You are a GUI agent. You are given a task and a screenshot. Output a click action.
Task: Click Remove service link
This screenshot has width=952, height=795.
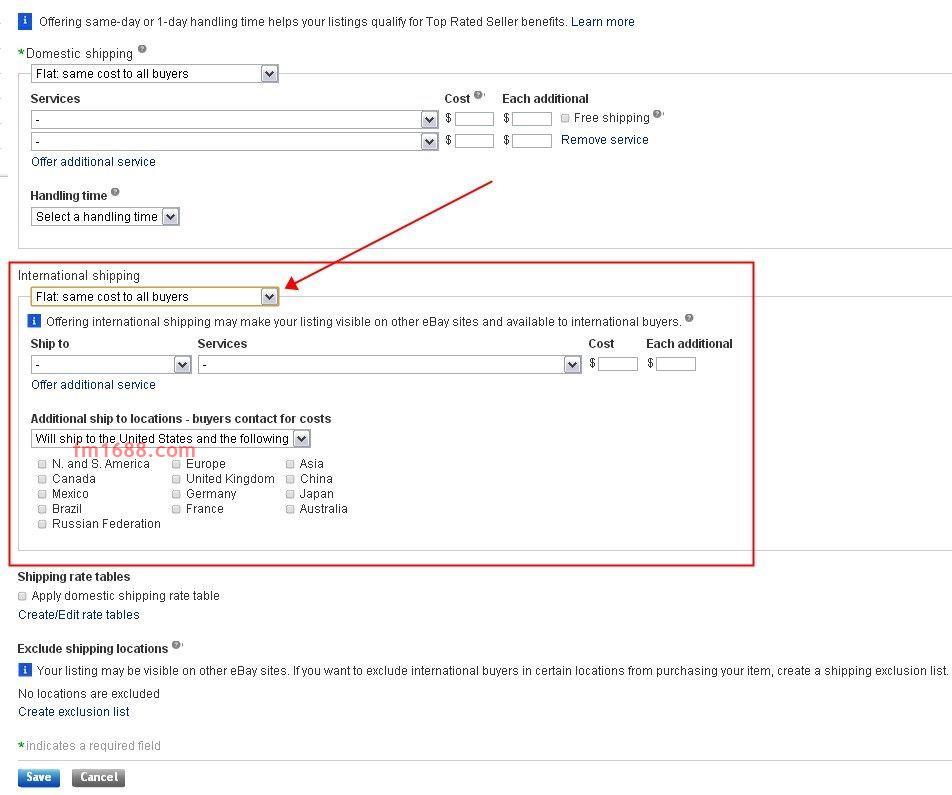click(x=605, y=140)
